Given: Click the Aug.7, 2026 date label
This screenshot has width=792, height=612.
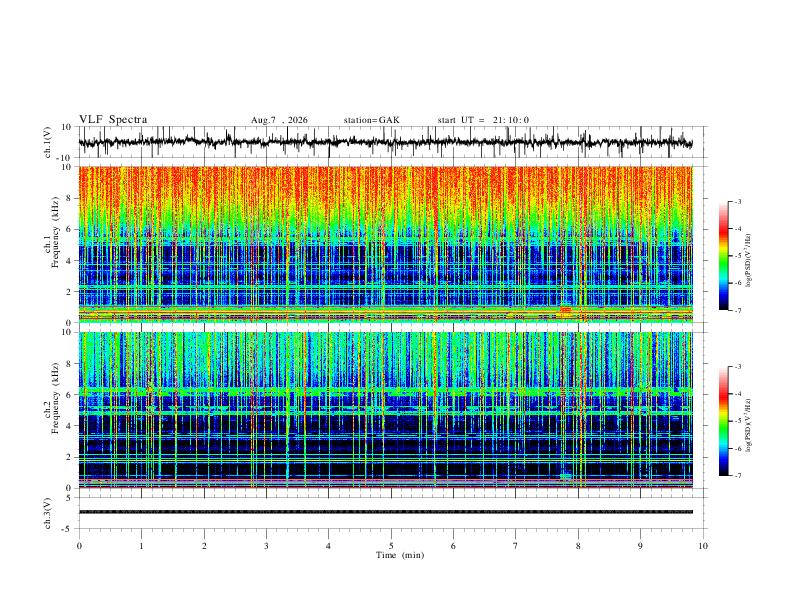Looking at the screenshot, I should [x=279, y=120].
